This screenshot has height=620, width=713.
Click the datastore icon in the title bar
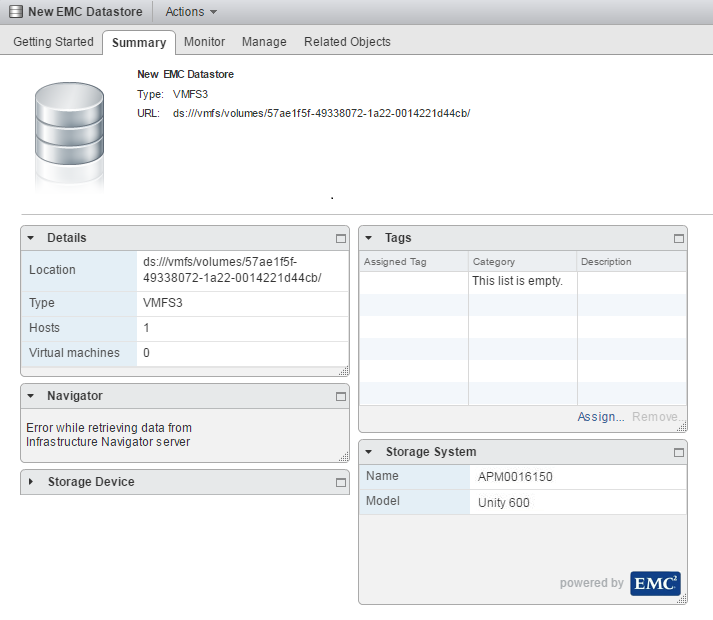15,12
